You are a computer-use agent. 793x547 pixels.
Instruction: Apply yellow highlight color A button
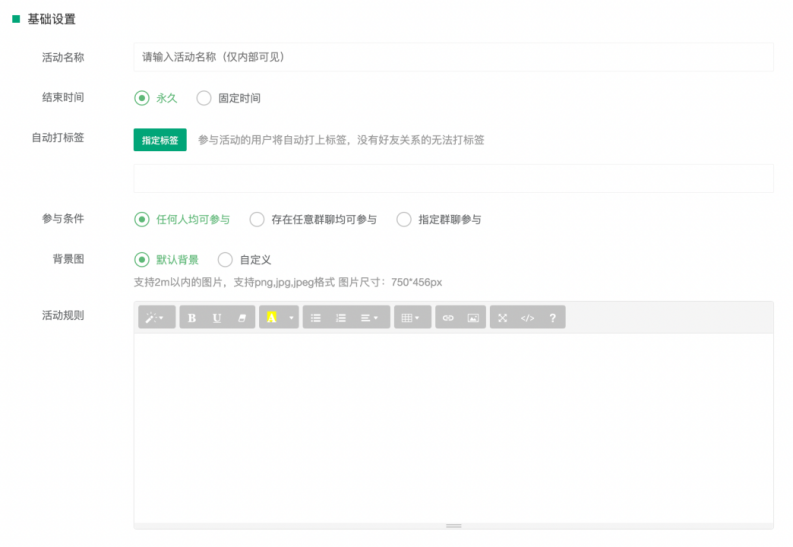coord(272,317)
